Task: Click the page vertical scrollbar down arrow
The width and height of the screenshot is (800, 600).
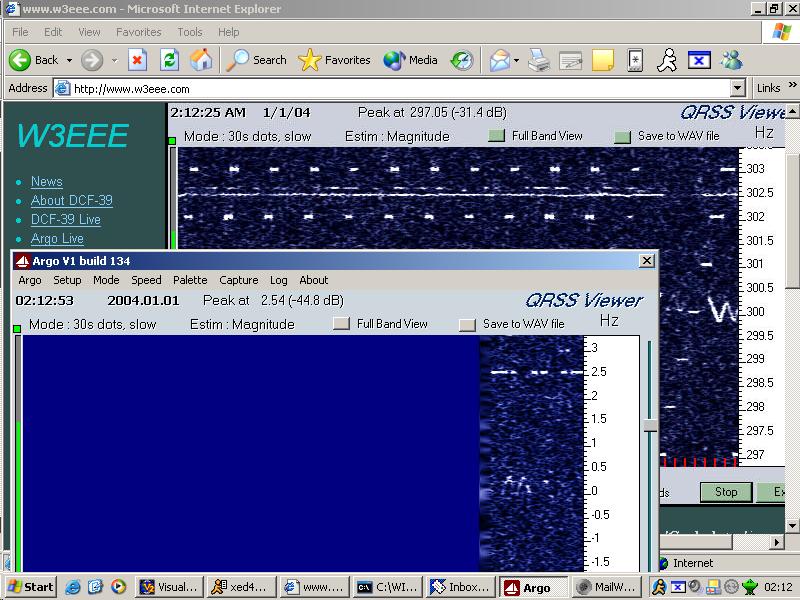Action: coord(792,526)
